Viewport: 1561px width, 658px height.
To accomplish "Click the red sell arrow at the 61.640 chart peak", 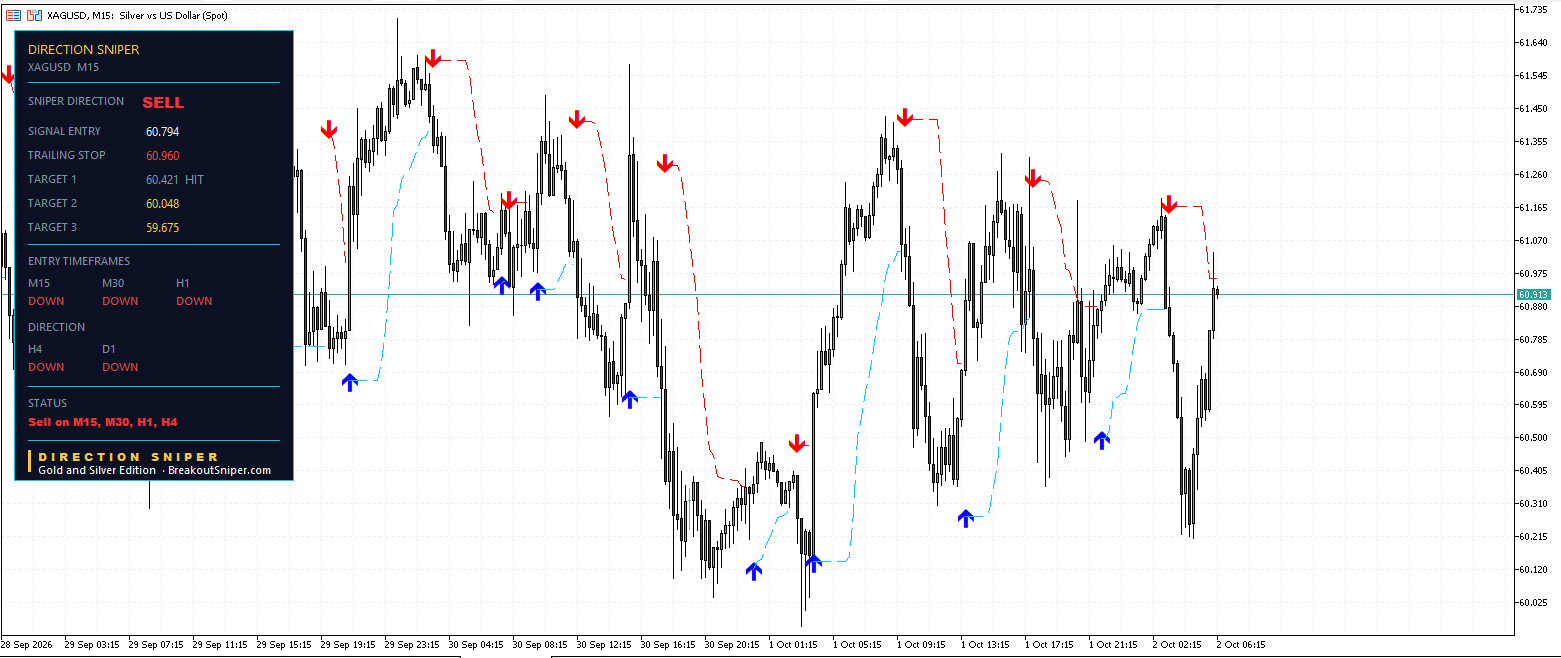I will pyautogui.click(x=433, y=58).
